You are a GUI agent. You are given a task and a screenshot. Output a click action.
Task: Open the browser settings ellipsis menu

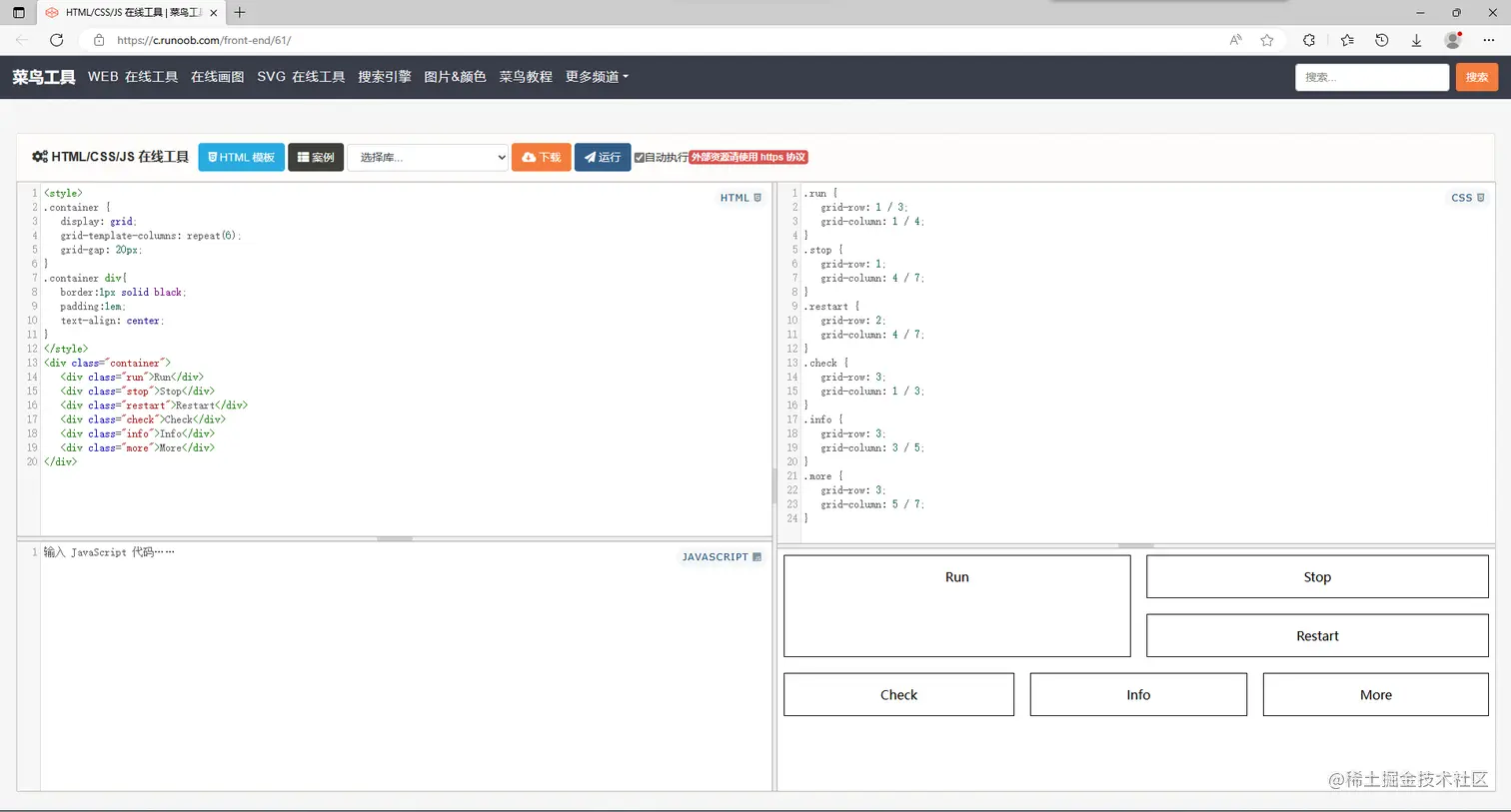point(1489,40)
